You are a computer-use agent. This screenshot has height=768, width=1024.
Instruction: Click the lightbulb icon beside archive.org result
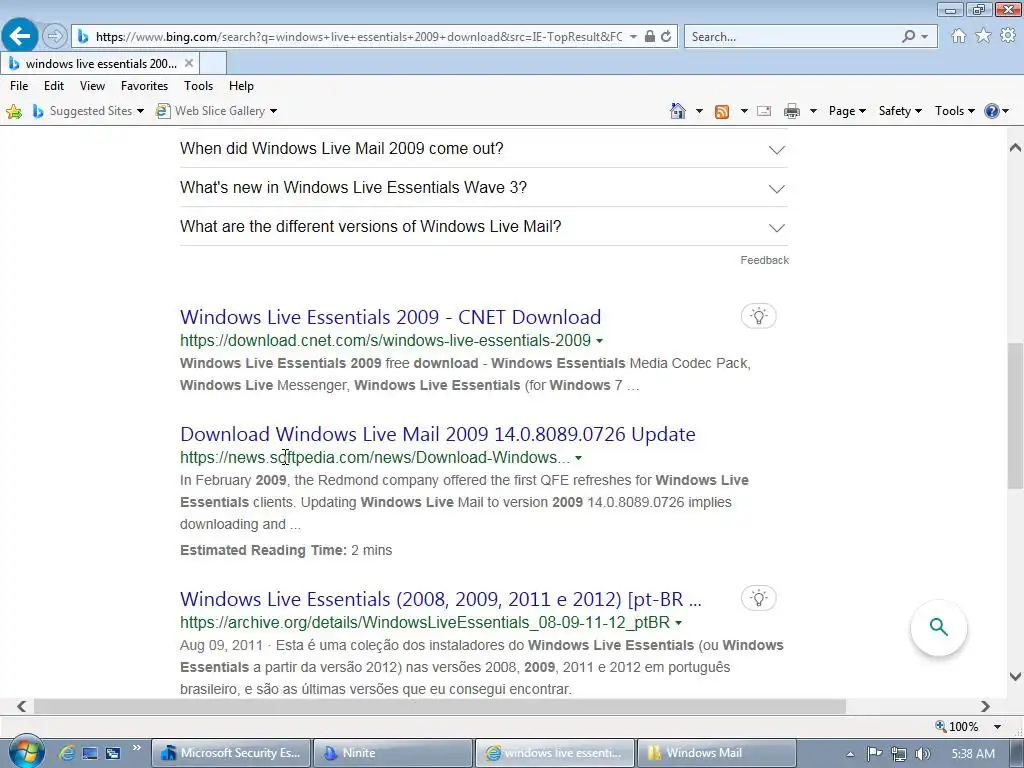(758, 598)
